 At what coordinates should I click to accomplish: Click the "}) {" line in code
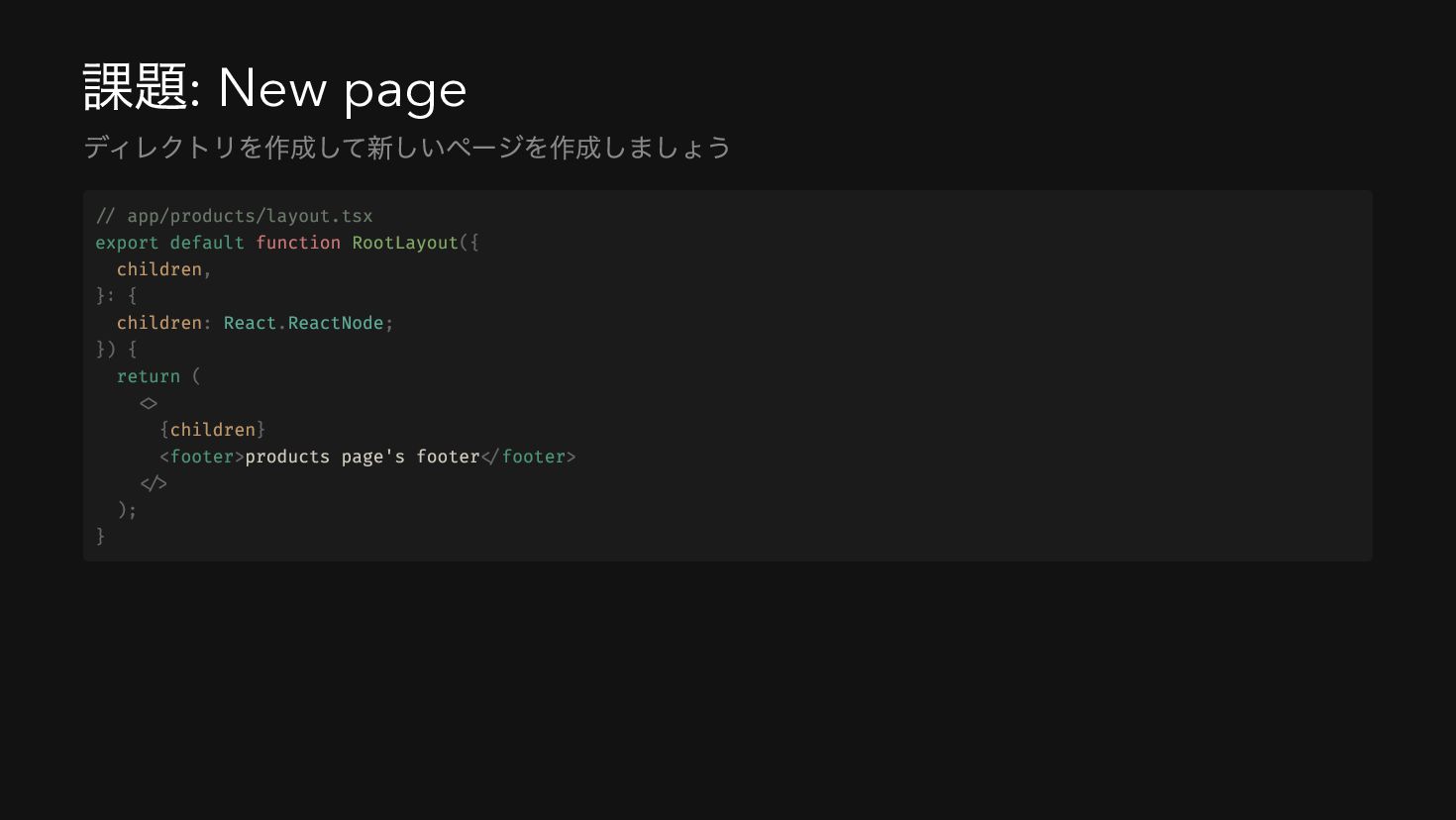(117, 350)
